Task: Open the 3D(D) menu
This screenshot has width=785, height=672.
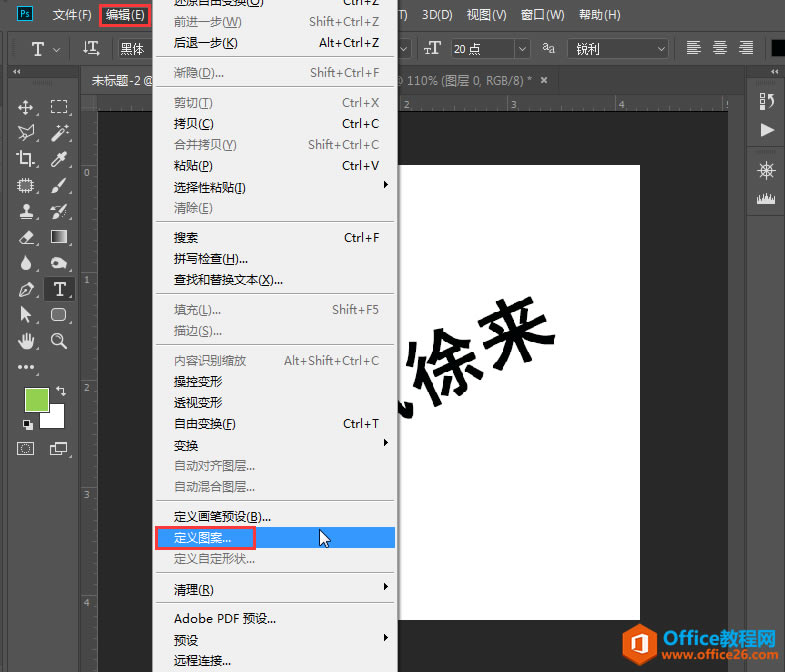Action: [x=437, y=15]
